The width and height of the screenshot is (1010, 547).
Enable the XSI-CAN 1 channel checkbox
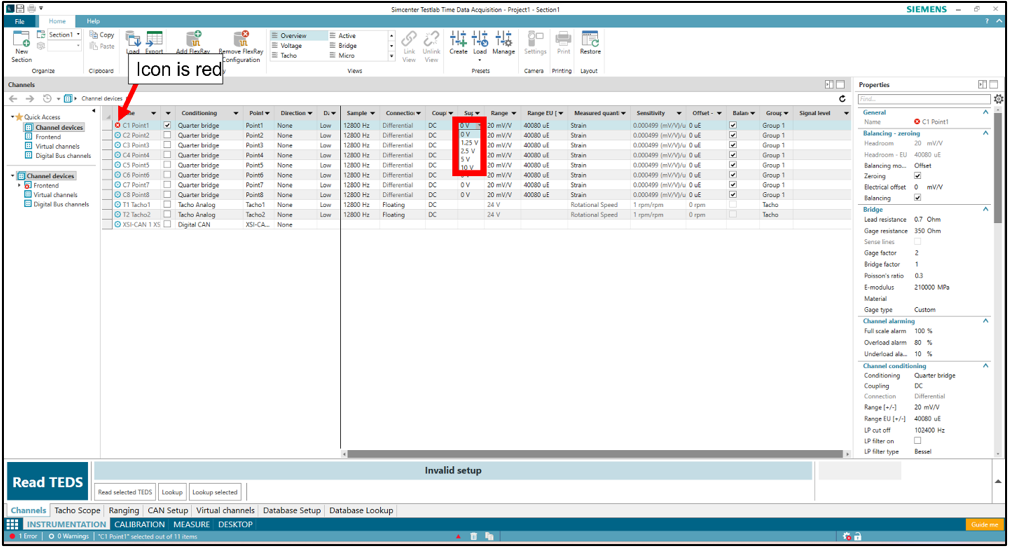coord(167,224)
